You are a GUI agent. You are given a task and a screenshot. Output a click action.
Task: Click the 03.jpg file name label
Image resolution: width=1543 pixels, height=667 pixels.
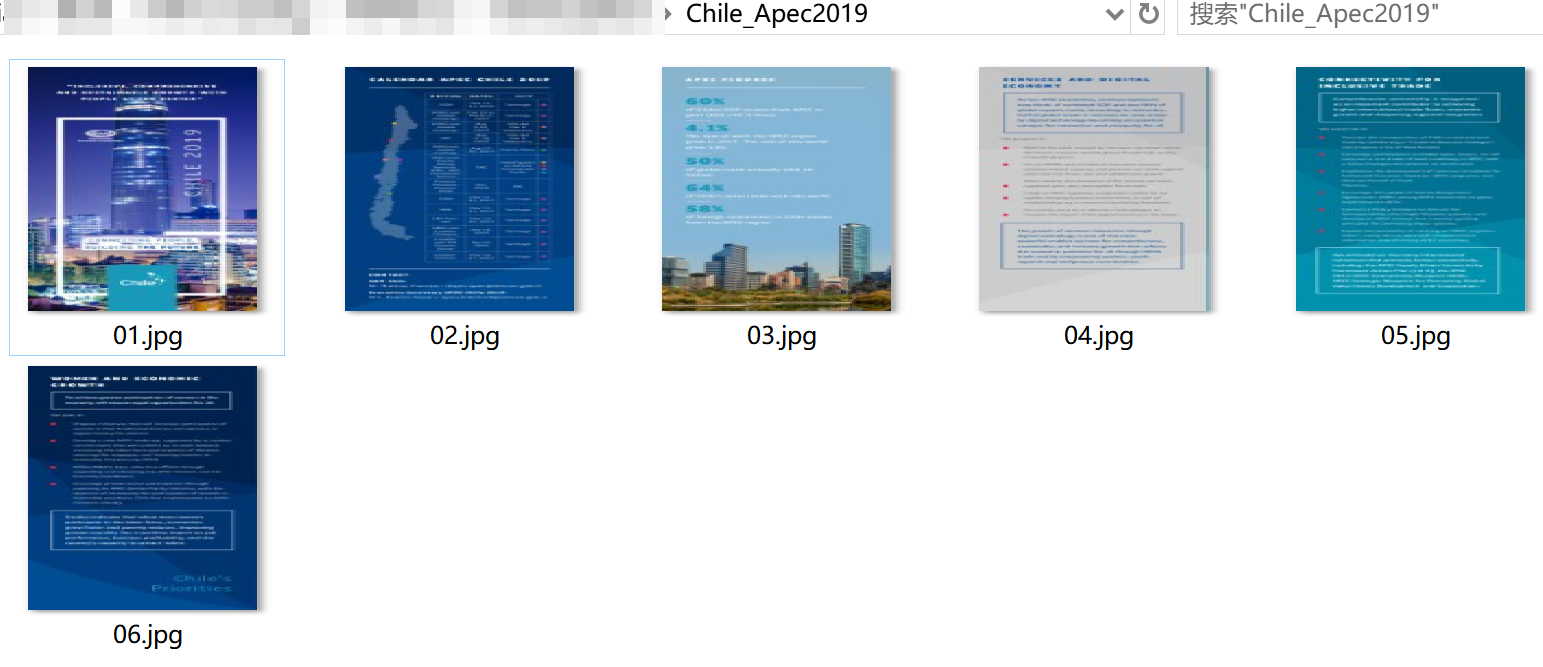coord(781,336)
